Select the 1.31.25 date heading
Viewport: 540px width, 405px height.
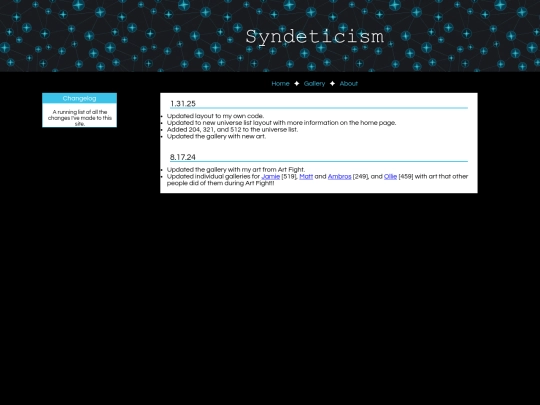click(183, 104)
